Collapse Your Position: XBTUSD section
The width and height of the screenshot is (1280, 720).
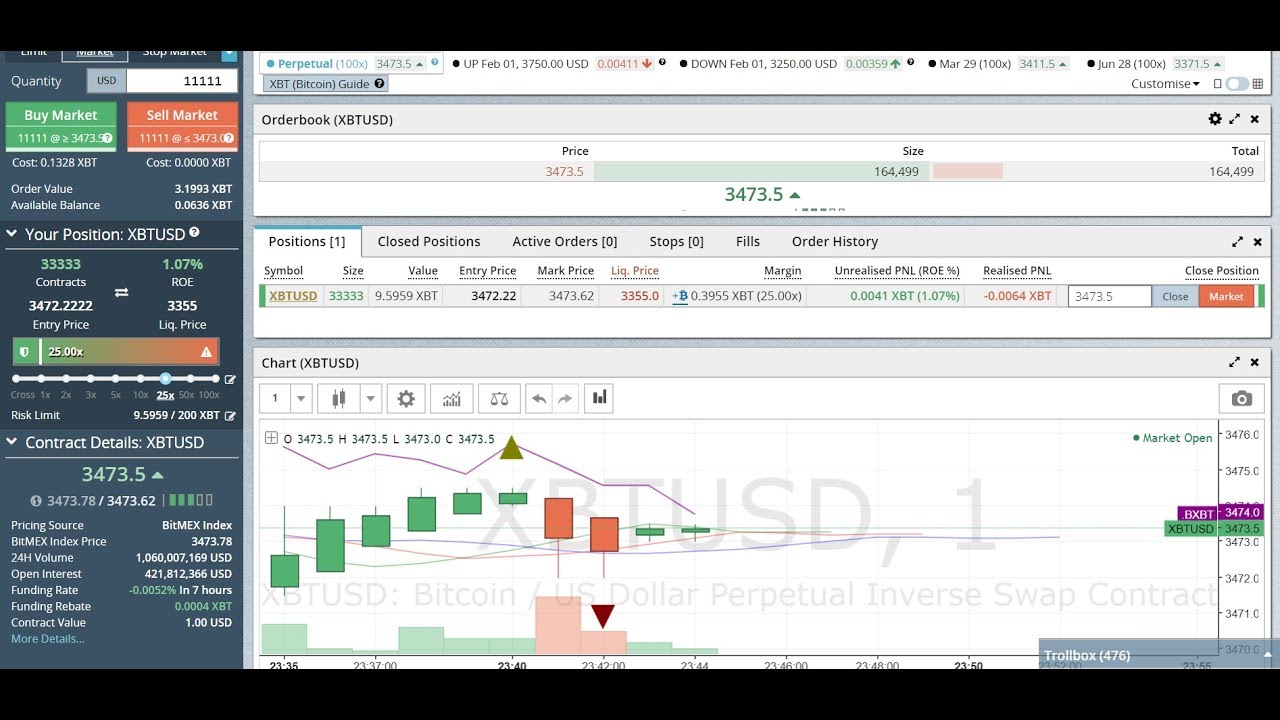12,234
